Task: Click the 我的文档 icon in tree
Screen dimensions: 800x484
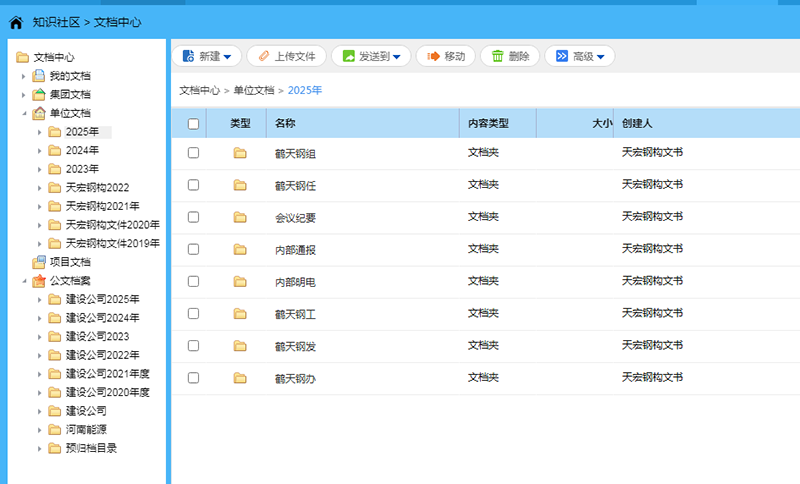Action: pyautogui.click(x=38, y=76)
